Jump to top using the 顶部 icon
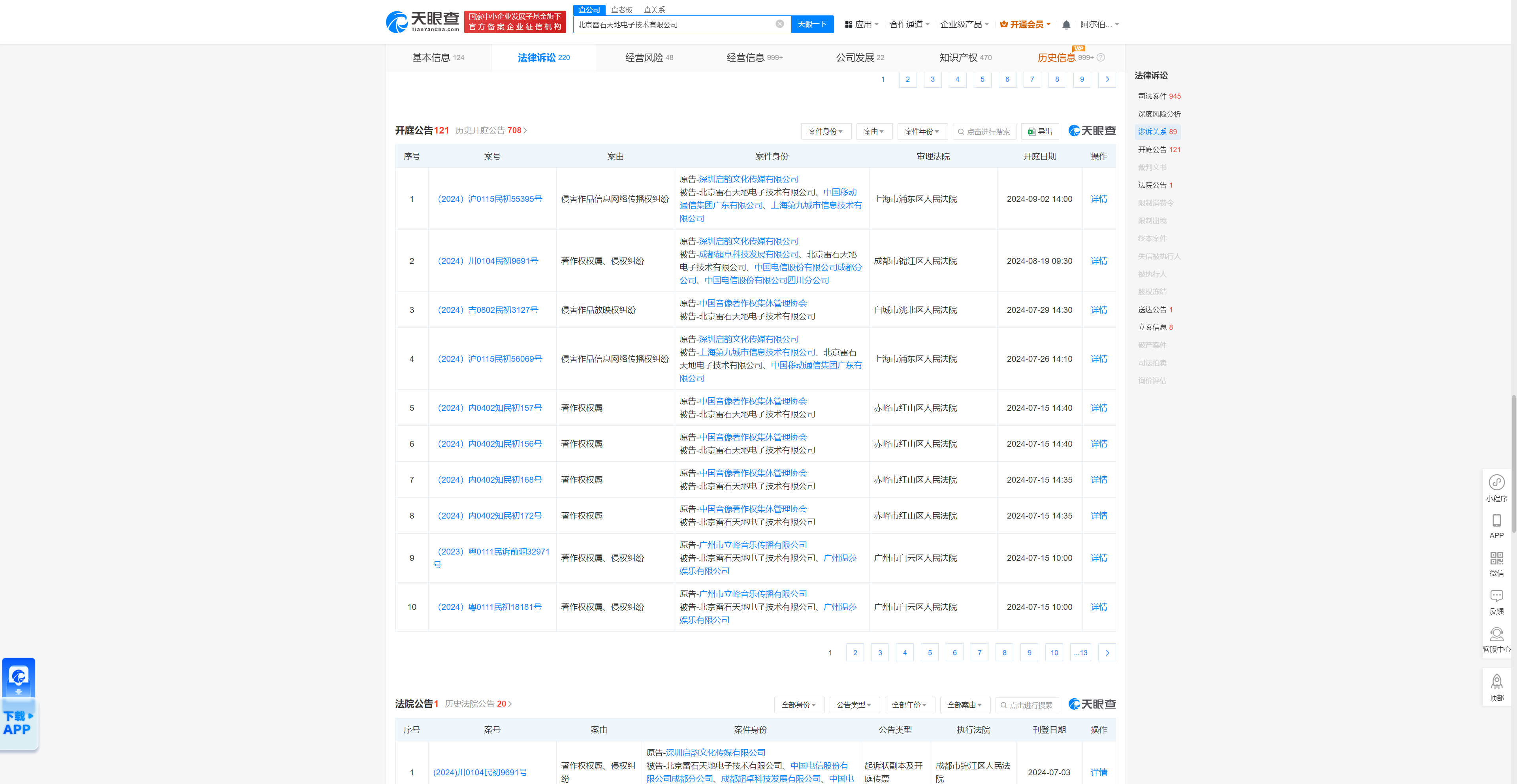Screen dimensions: 1517x784 1497,686
